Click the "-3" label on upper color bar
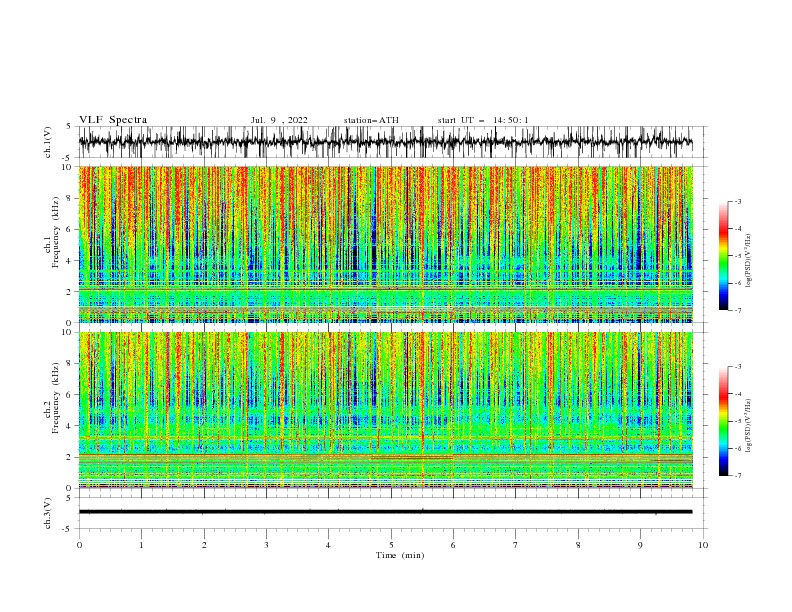This screenshot has height=612, width=792. pyautogui.click(x=738, y=201)
